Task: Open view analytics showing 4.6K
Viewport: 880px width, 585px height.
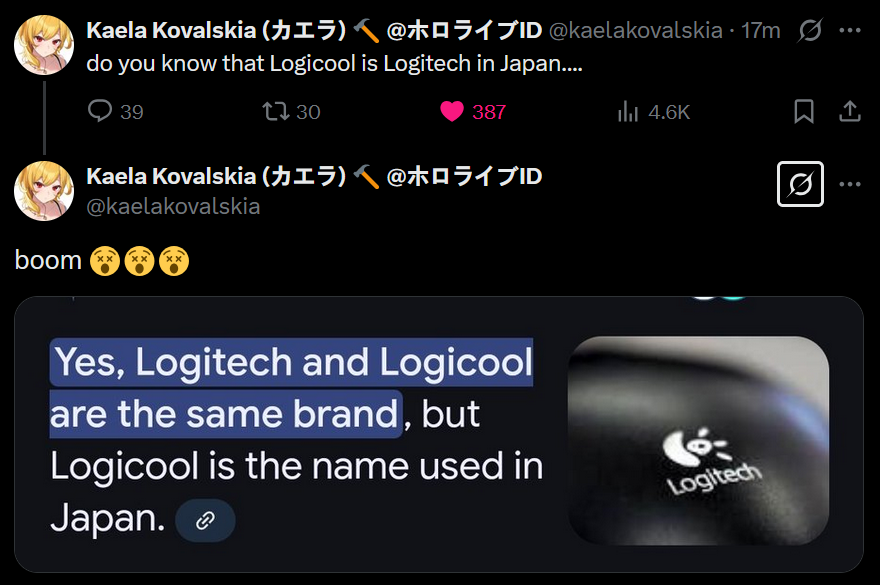Action: (628, 111)
